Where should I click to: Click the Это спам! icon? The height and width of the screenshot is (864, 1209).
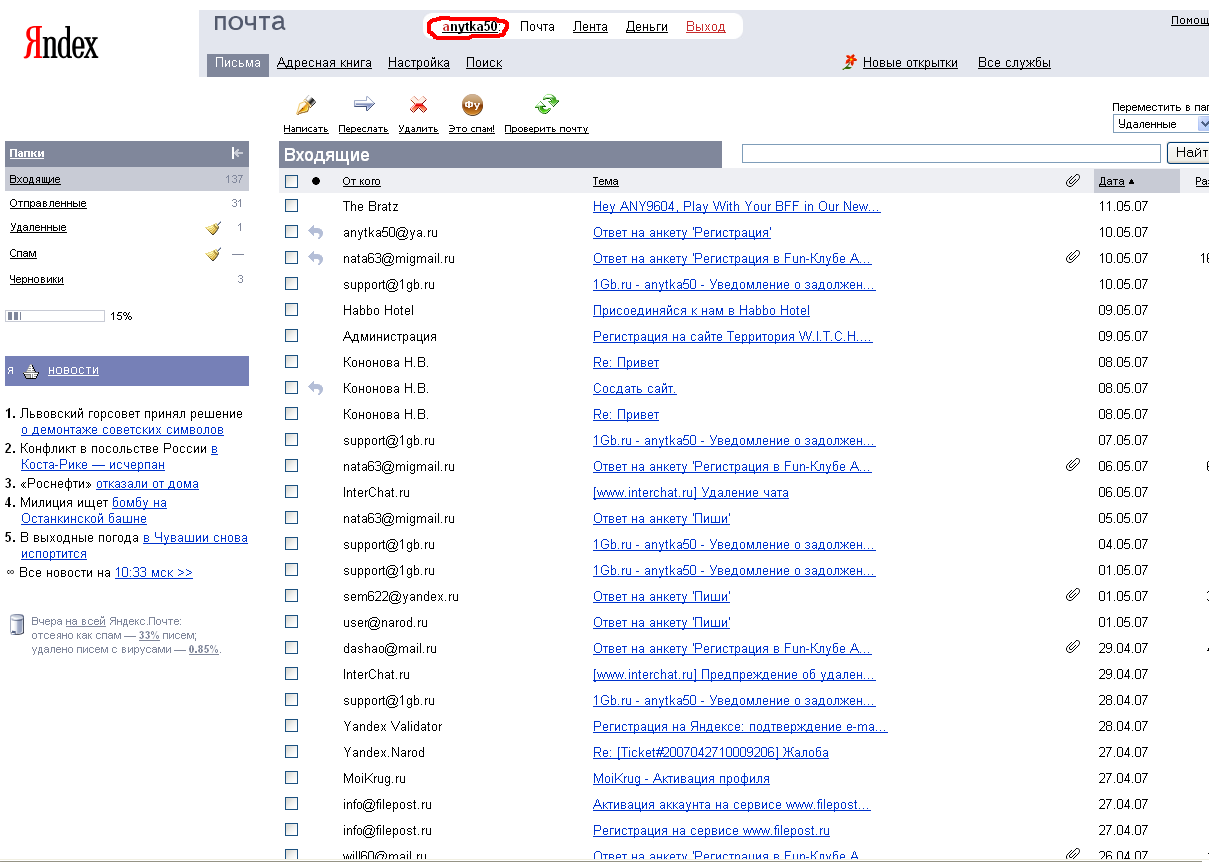[472, 104]
